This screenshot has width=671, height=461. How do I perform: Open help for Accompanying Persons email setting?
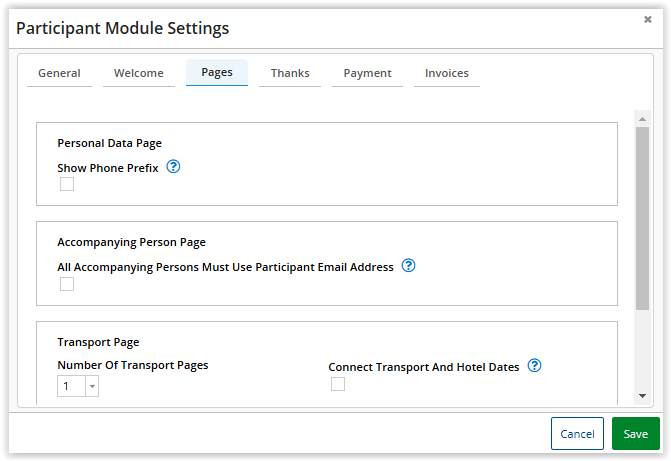click(x=408, y=265)
